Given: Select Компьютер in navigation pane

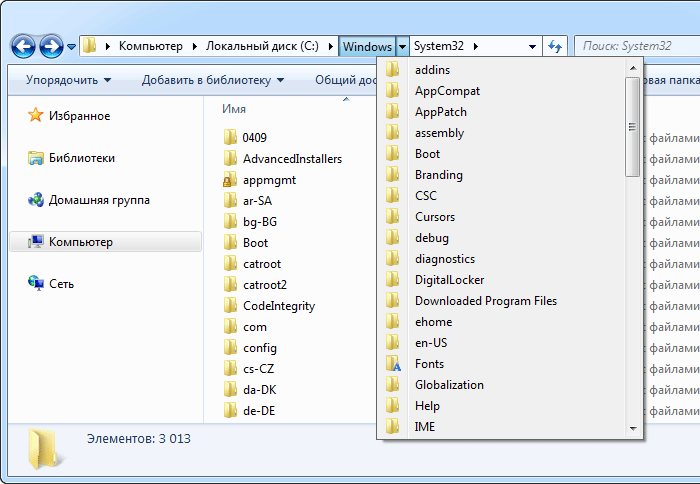Looking at the screenshot, I should point(105,242).
